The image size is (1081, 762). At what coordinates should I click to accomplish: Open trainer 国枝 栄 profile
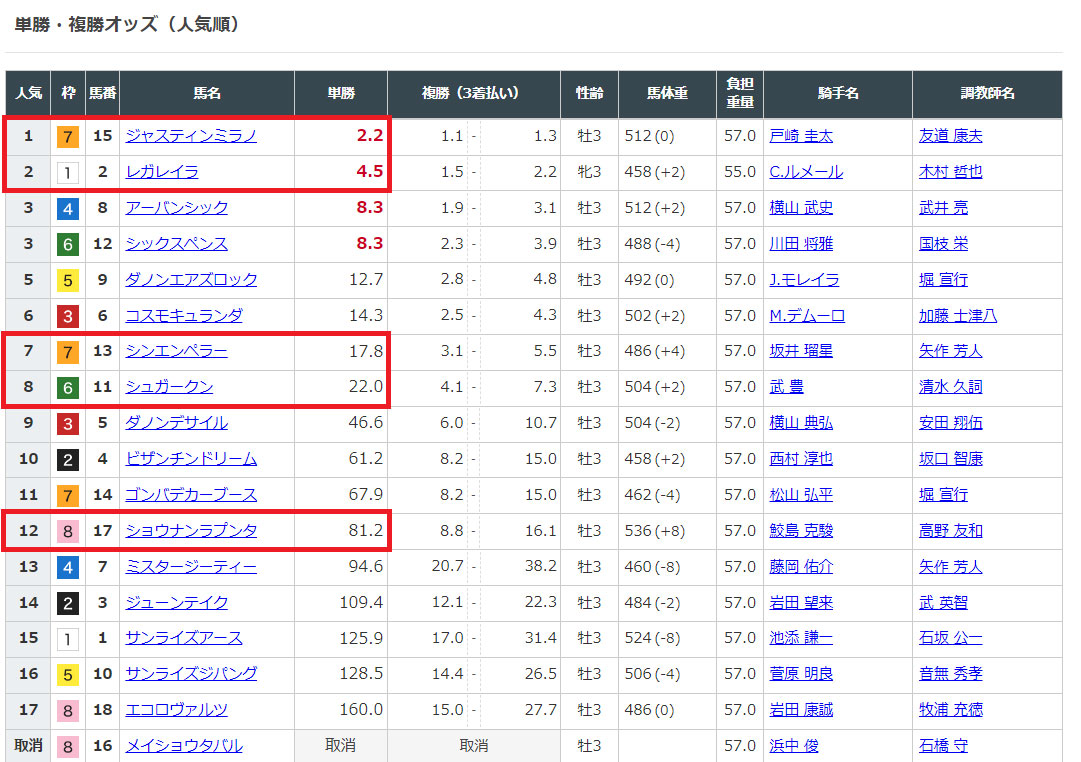tap(943, 244)
